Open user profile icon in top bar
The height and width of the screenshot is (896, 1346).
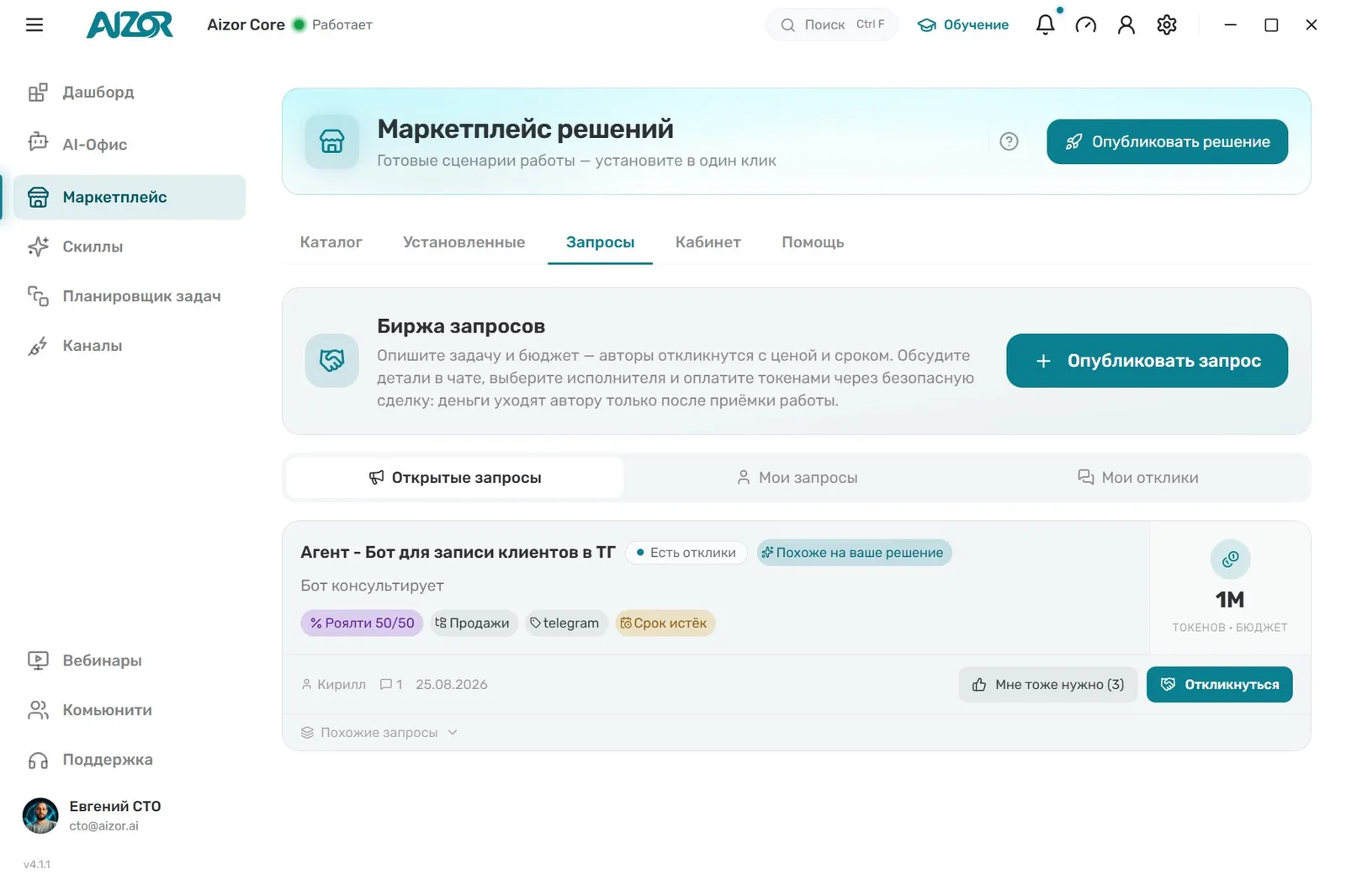tap(1126, 25)
